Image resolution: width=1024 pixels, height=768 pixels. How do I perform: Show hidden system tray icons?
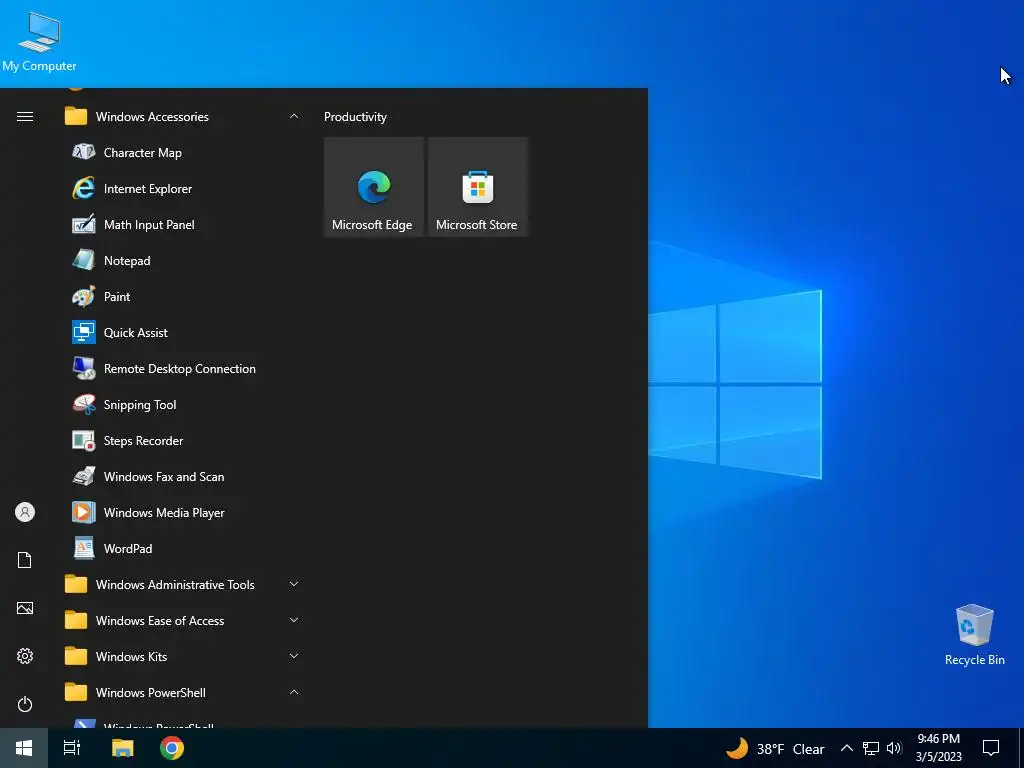tap(846, 748)
